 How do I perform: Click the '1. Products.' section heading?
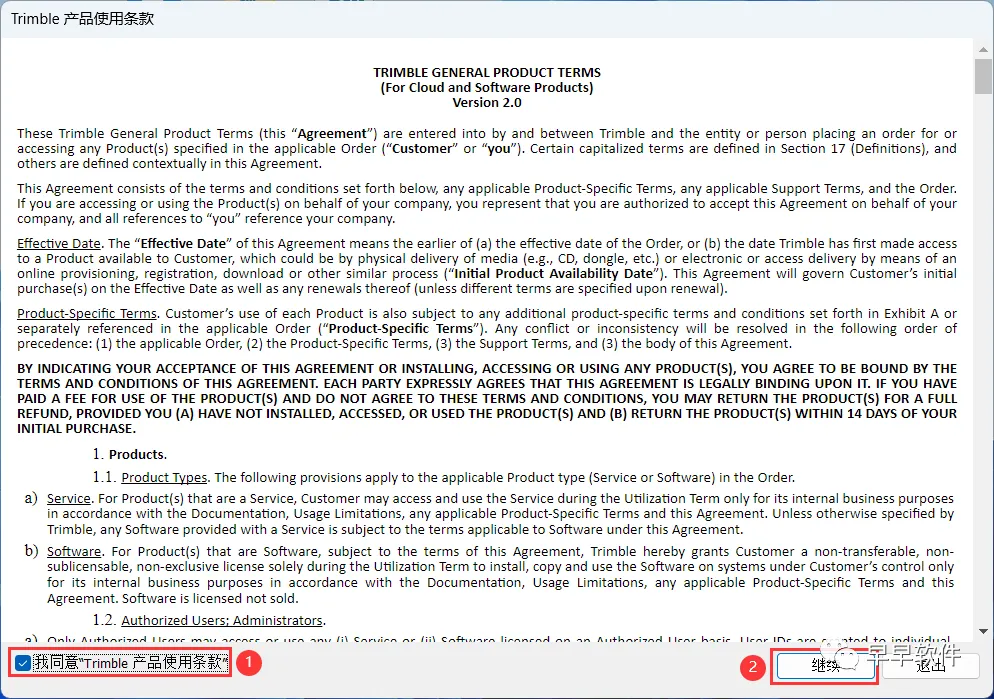[130, 454]
